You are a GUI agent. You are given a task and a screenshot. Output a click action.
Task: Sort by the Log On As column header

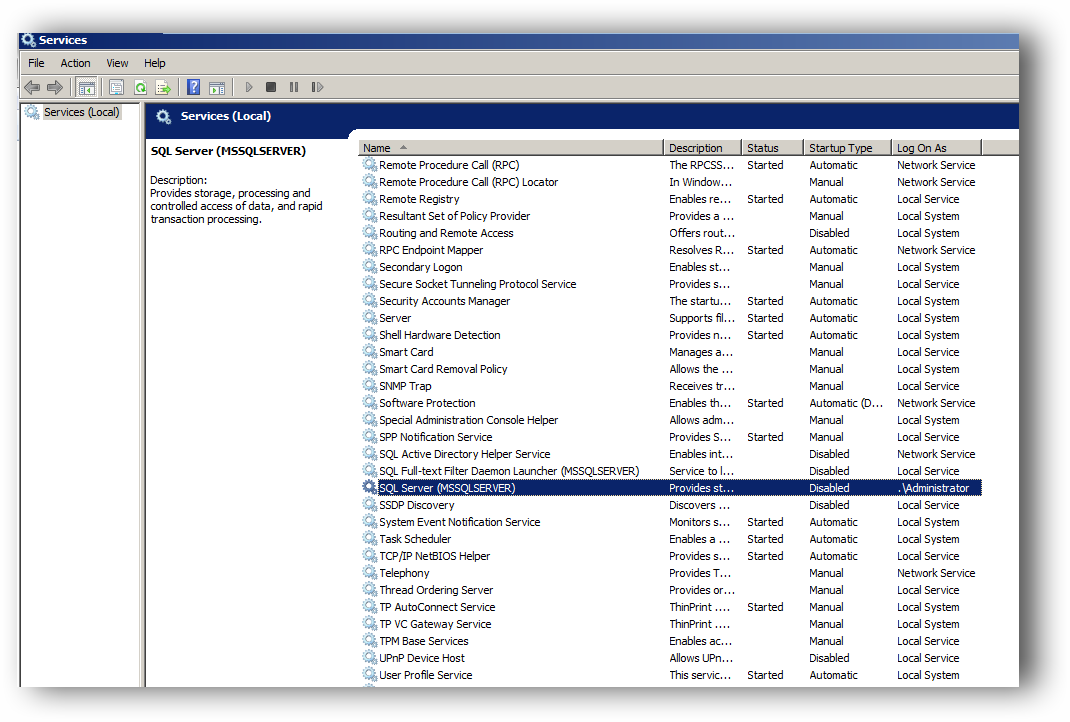pos(936,148)
